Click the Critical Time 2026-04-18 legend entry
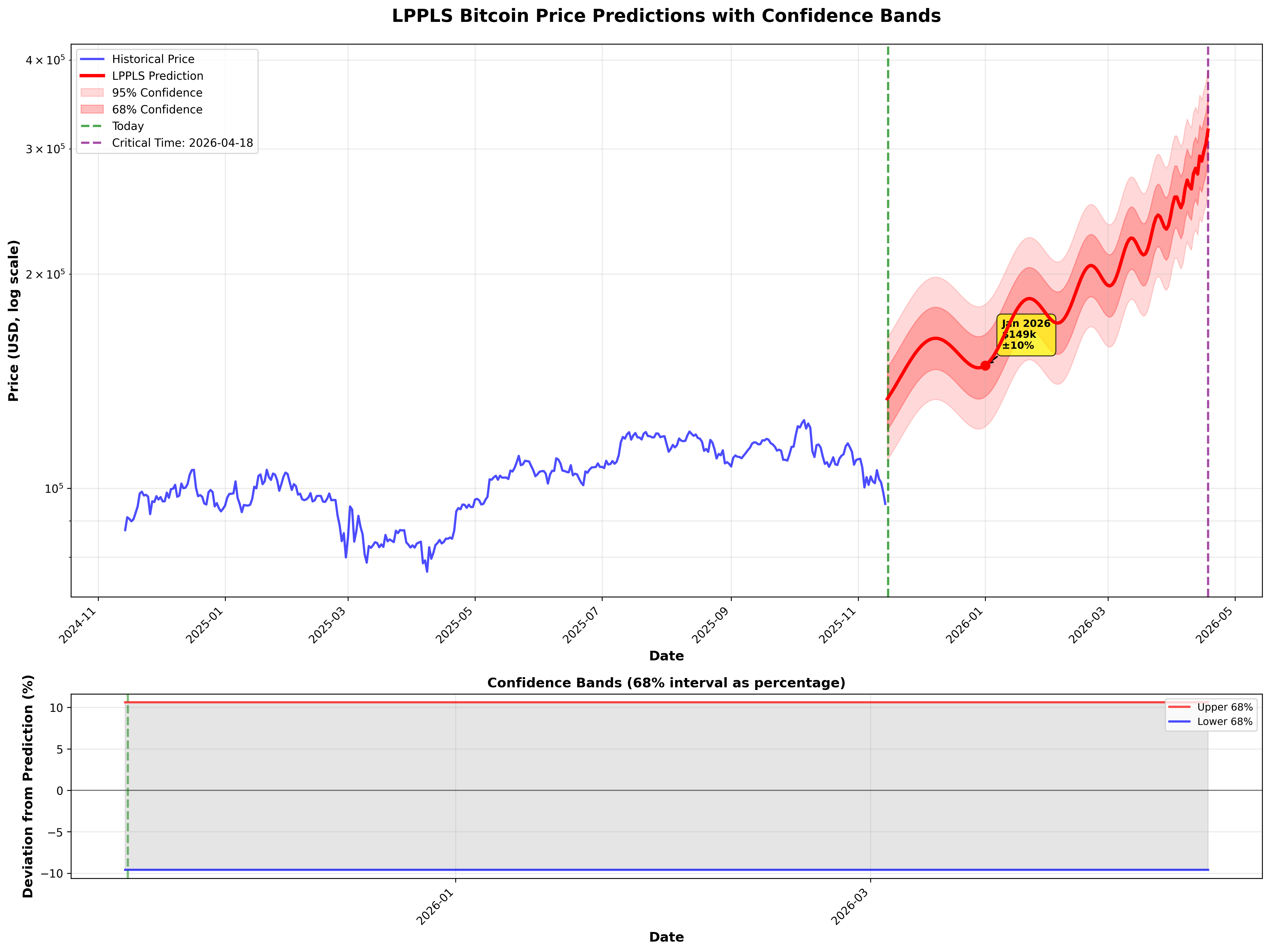 (182, 142)
